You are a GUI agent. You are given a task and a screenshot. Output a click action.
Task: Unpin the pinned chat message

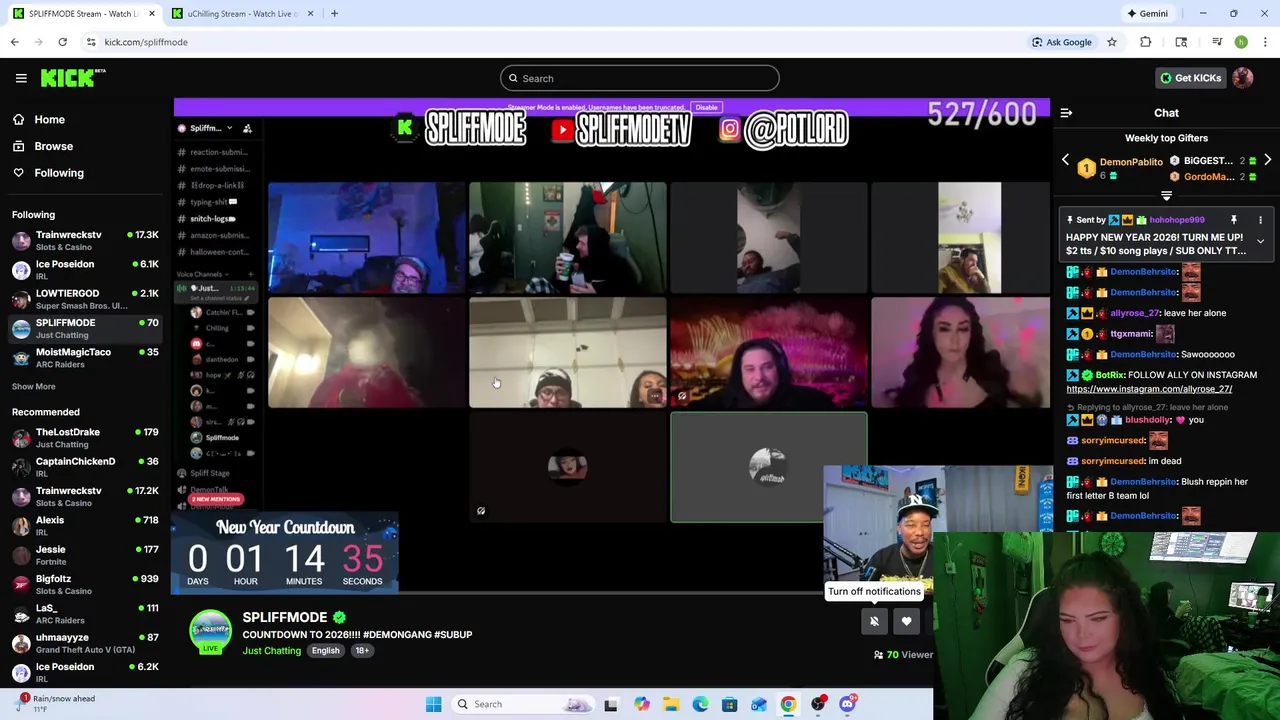point(1234,220)
